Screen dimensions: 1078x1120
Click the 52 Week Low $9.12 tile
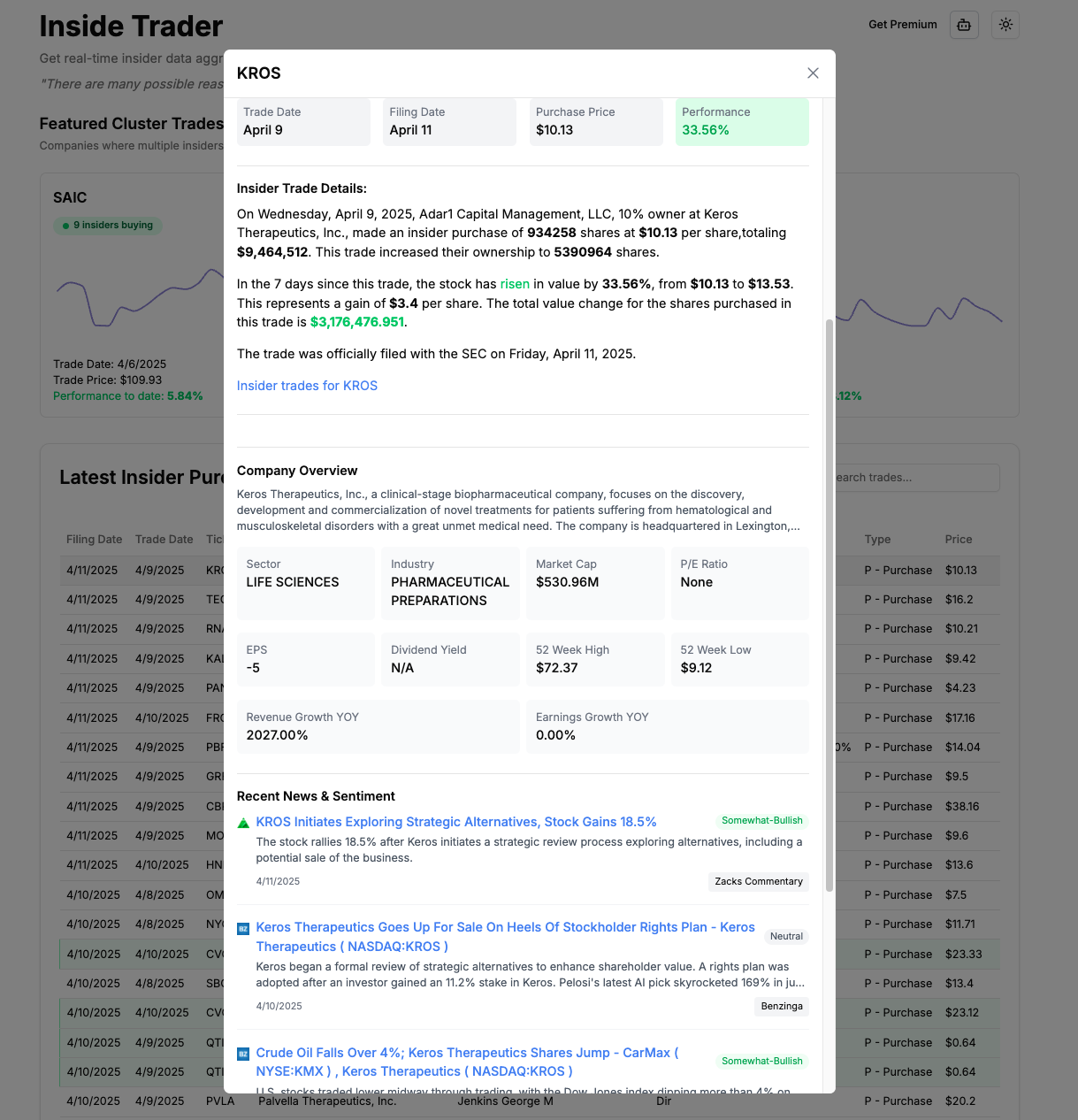(740, 659)
